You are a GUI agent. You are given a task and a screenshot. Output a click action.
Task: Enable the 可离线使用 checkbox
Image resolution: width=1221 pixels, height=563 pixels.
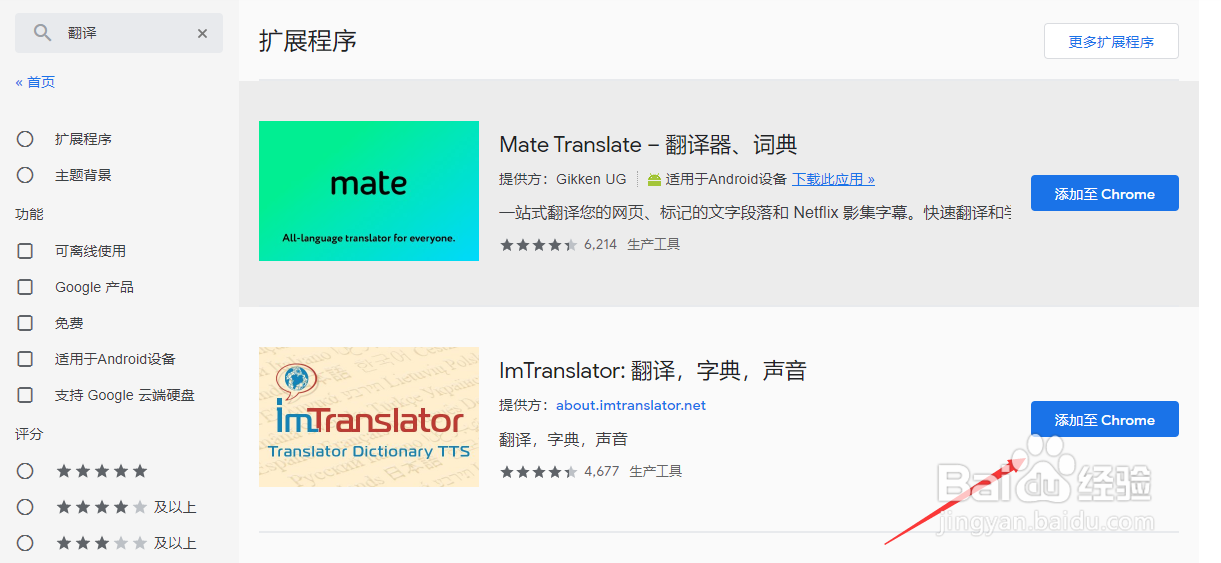[x=25, y=251]
